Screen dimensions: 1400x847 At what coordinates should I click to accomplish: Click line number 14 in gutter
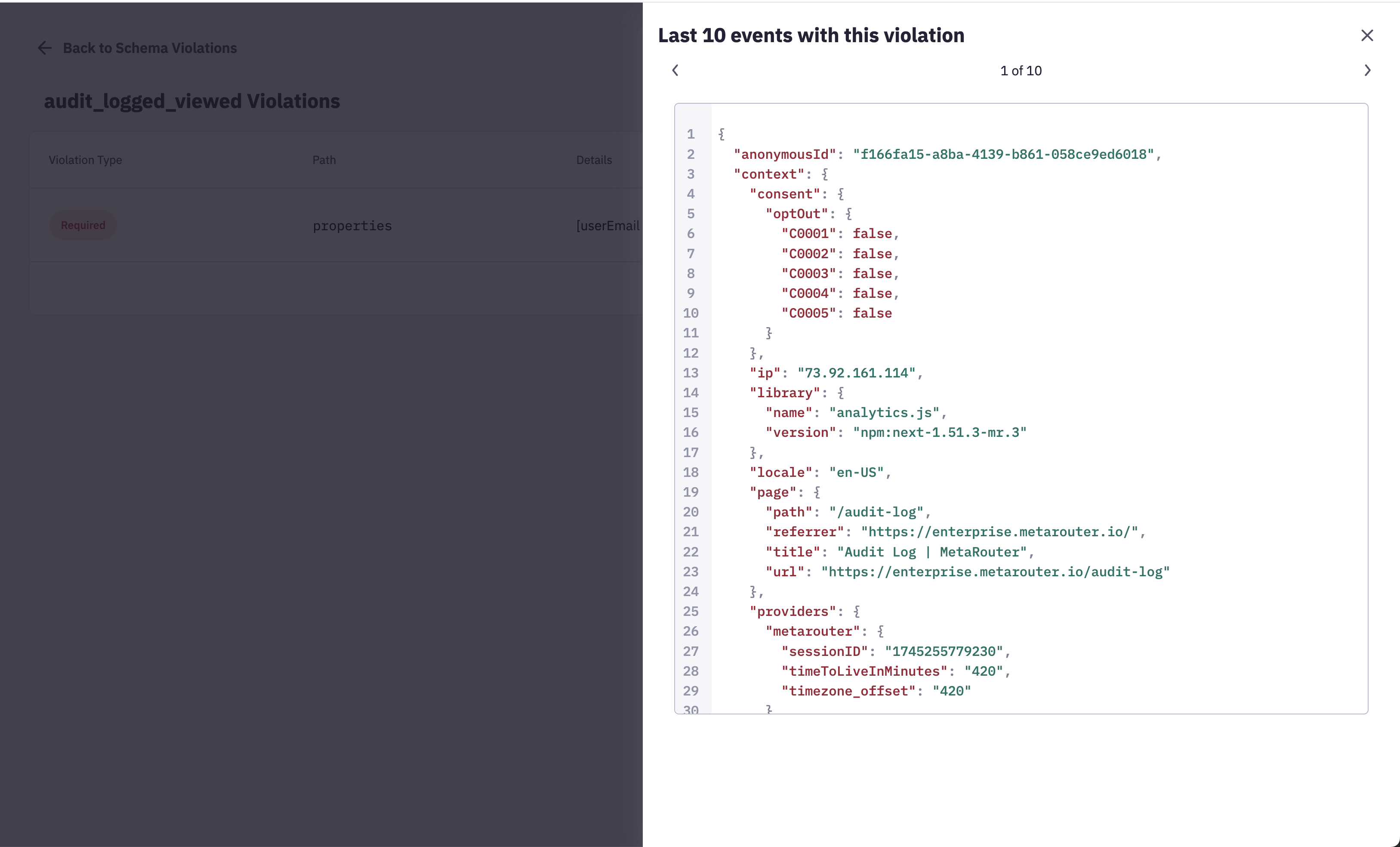(691, 393)
